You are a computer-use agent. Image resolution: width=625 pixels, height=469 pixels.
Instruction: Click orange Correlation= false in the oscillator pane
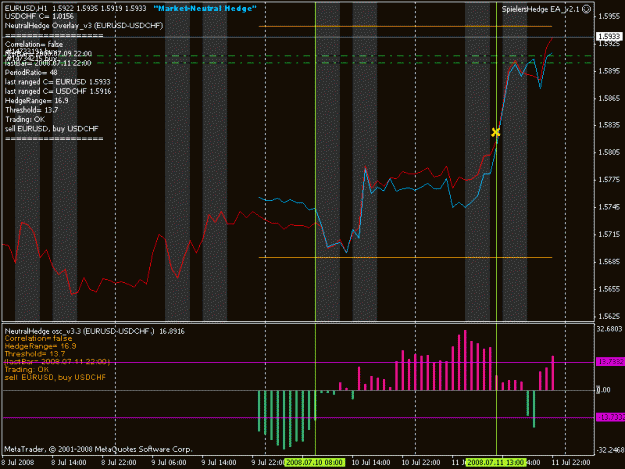tap(38, 339)
